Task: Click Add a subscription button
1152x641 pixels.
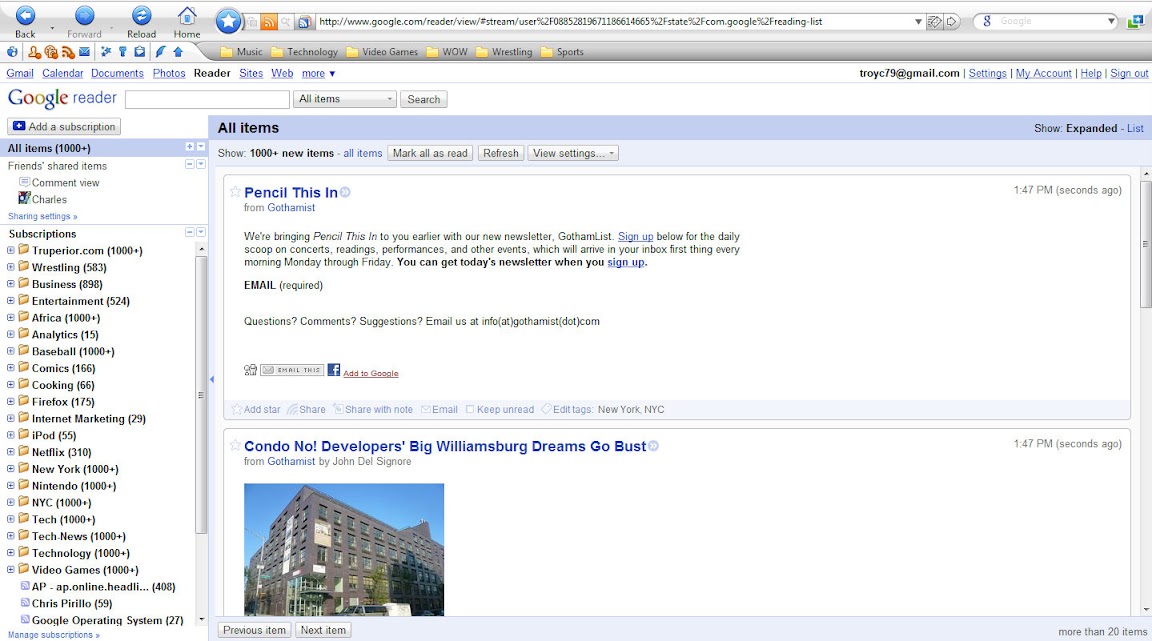Action: pyautogui.click(x=64, y=126)
